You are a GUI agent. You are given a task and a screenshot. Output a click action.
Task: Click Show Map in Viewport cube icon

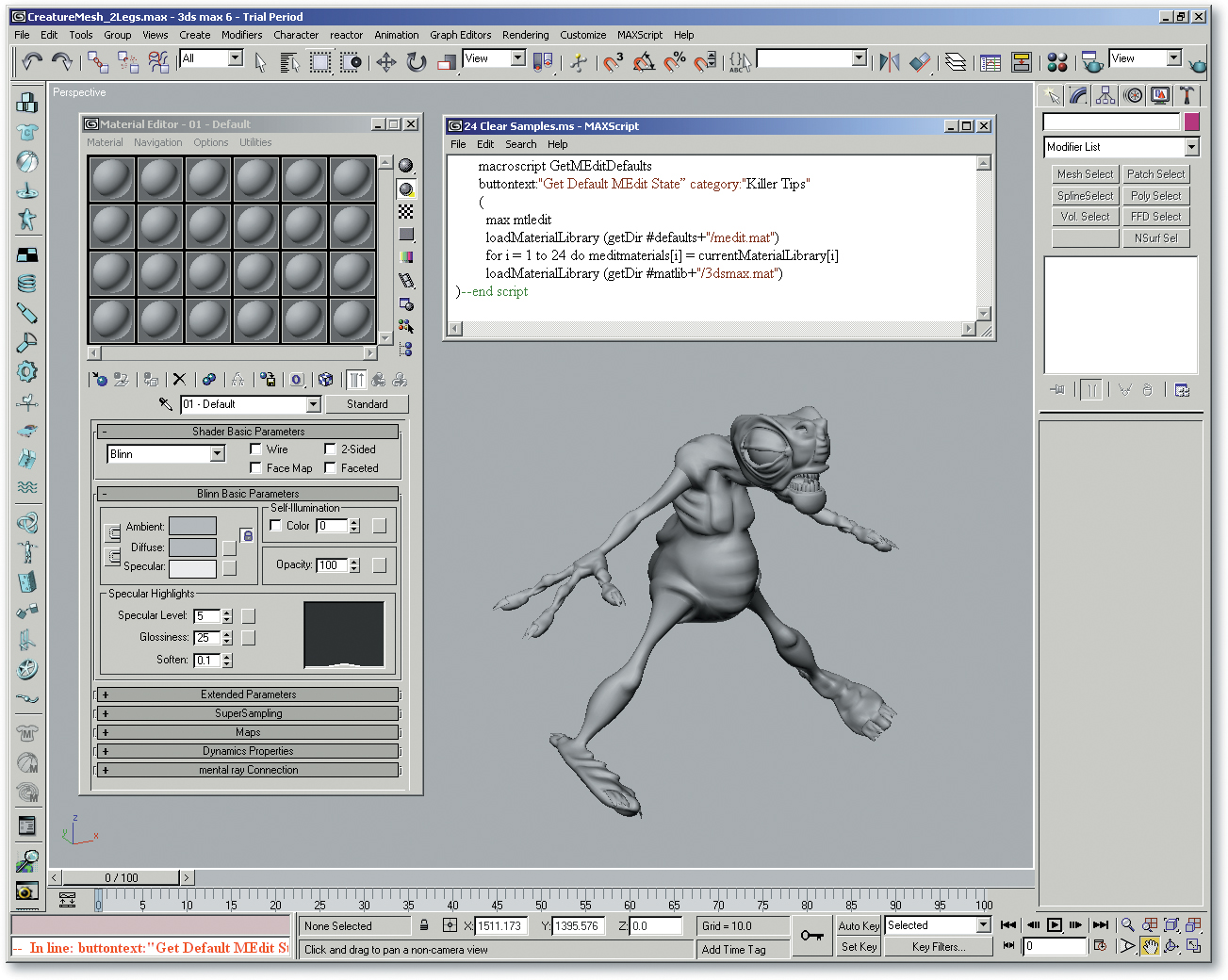325,379
